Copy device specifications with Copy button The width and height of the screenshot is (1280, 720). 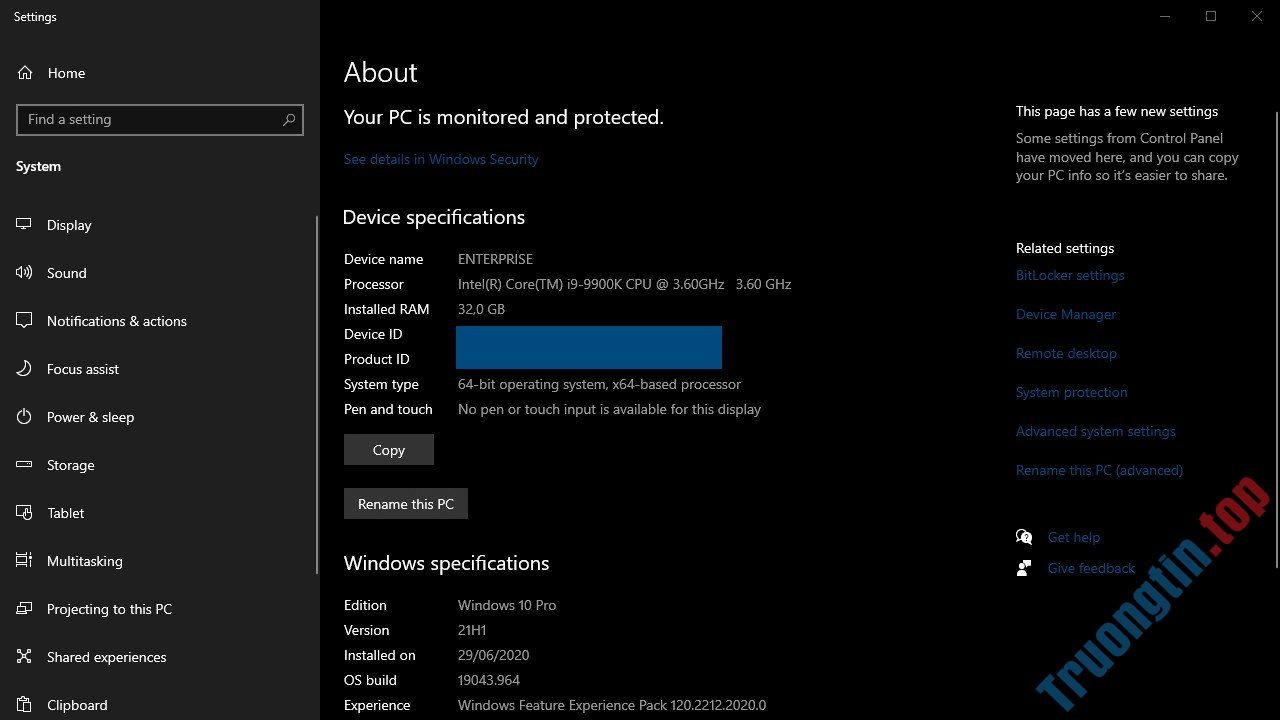tap(389, 450)
